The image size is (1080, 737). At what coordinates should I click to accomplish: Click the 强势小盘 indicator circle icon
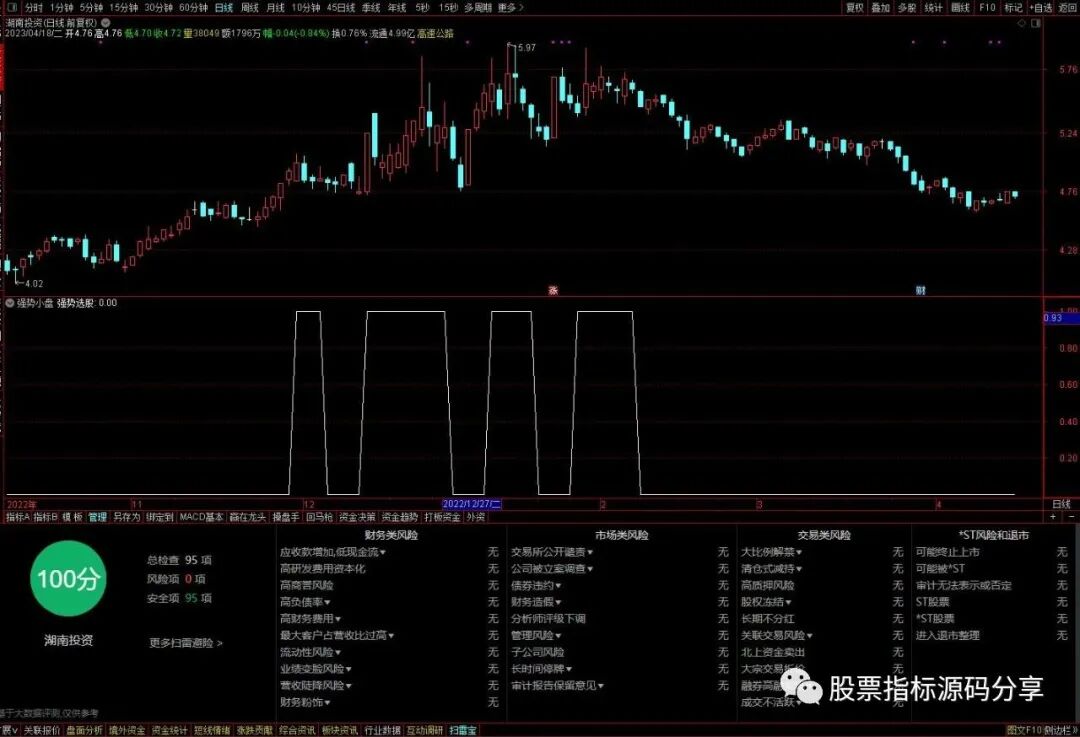click(10, 302)
